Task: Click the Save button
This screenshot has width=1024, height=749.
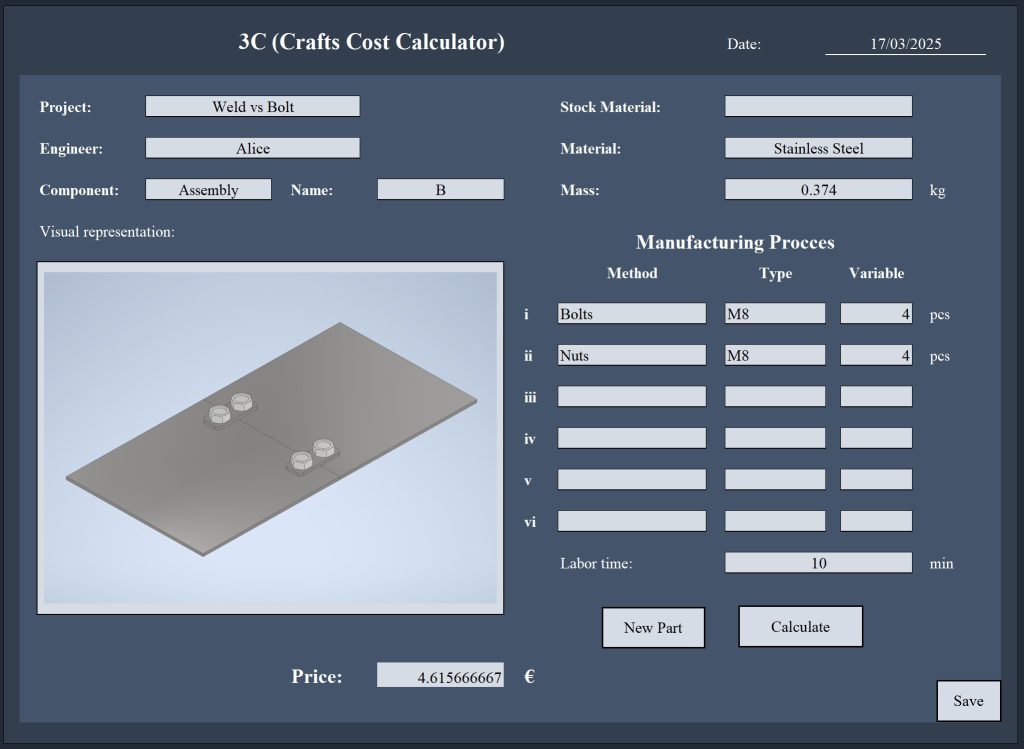Action: 968,701
